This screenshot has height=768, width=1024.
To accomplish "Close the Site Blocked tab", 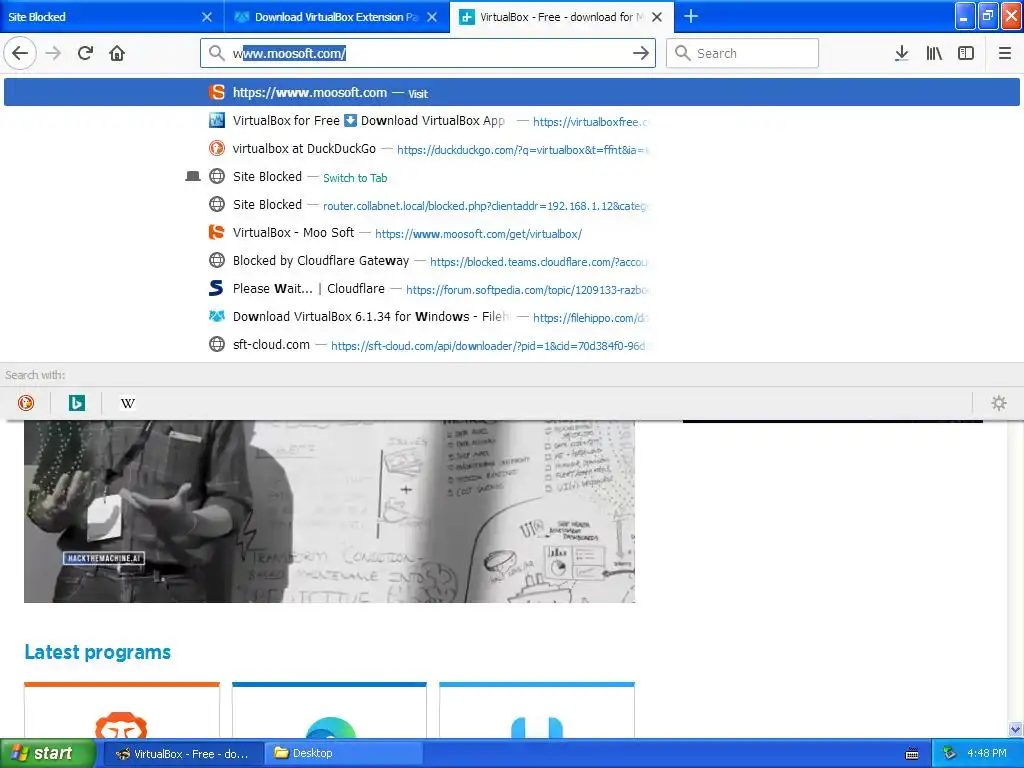I will (206, 17).
